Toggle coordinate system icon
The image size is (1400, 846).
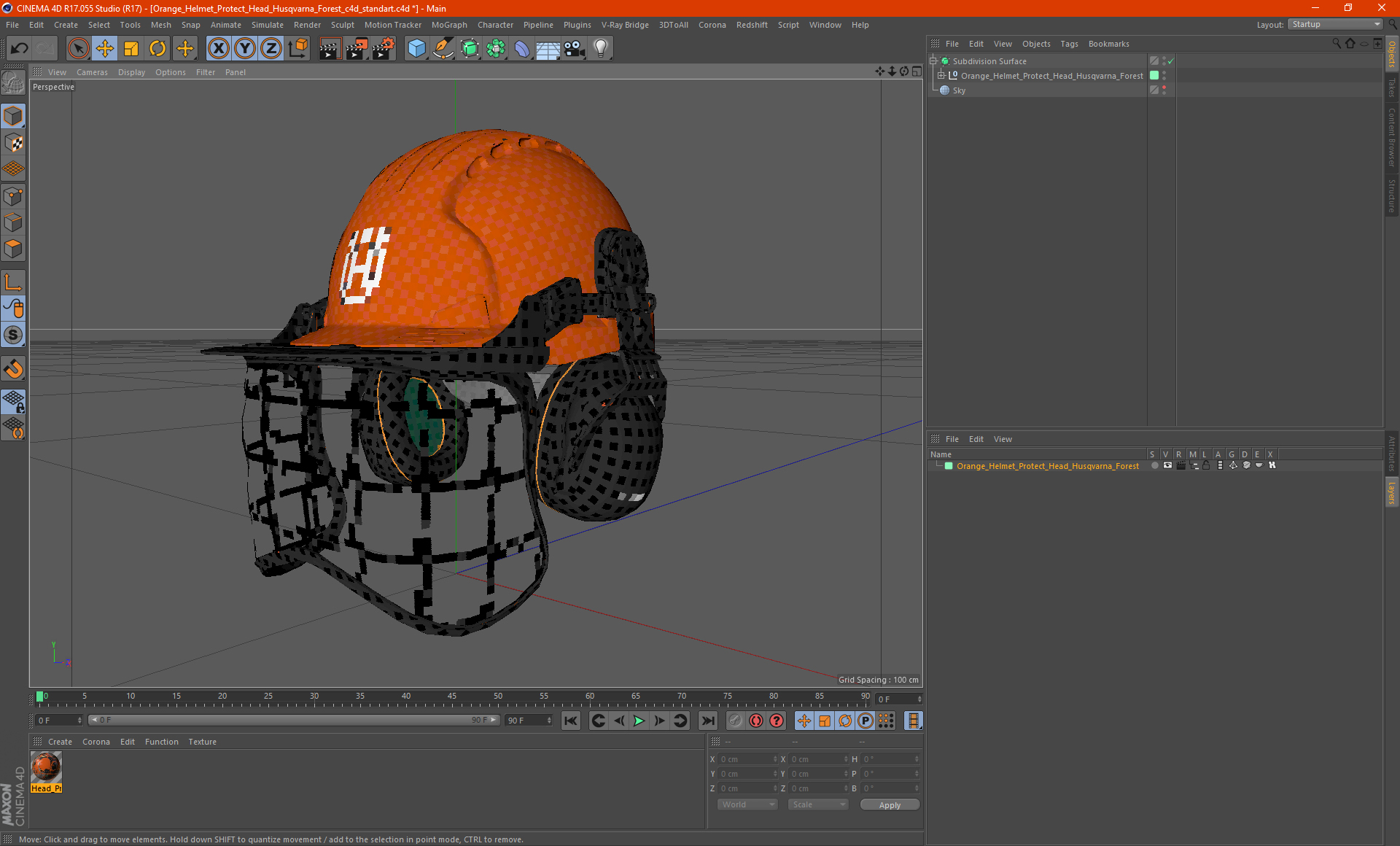(x=297, y=49)
